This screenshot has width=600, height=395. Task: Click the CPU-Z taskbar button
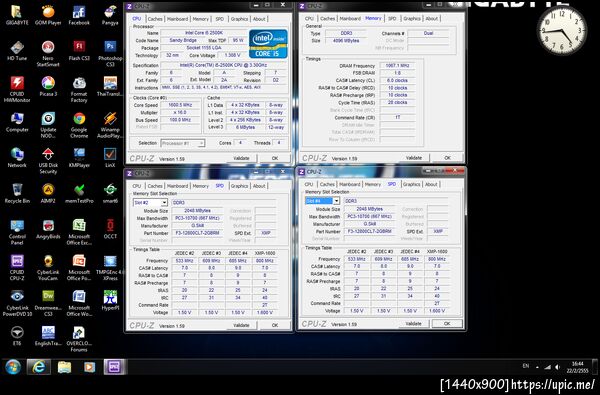click(x=114, y=367)
